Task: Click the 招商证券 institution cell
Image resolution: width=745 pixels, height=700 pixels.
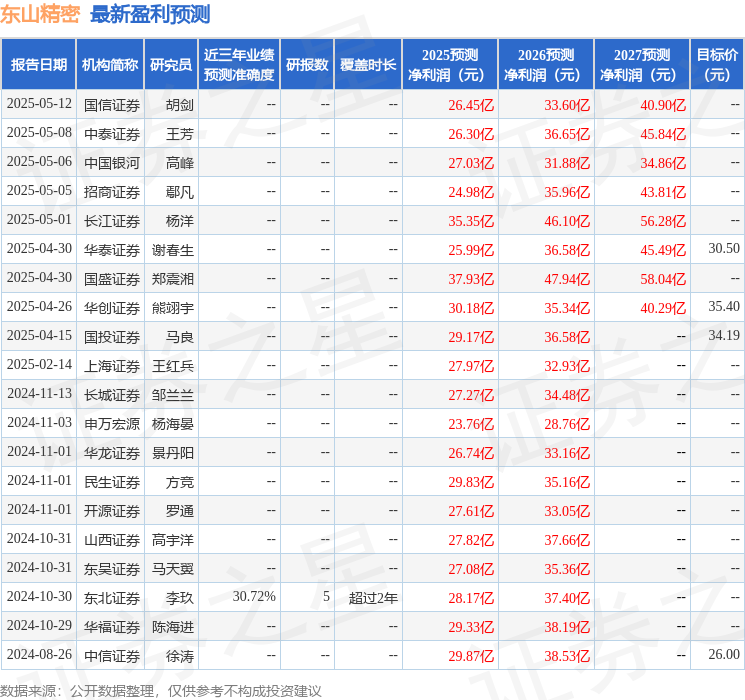Action: [112, 192]
